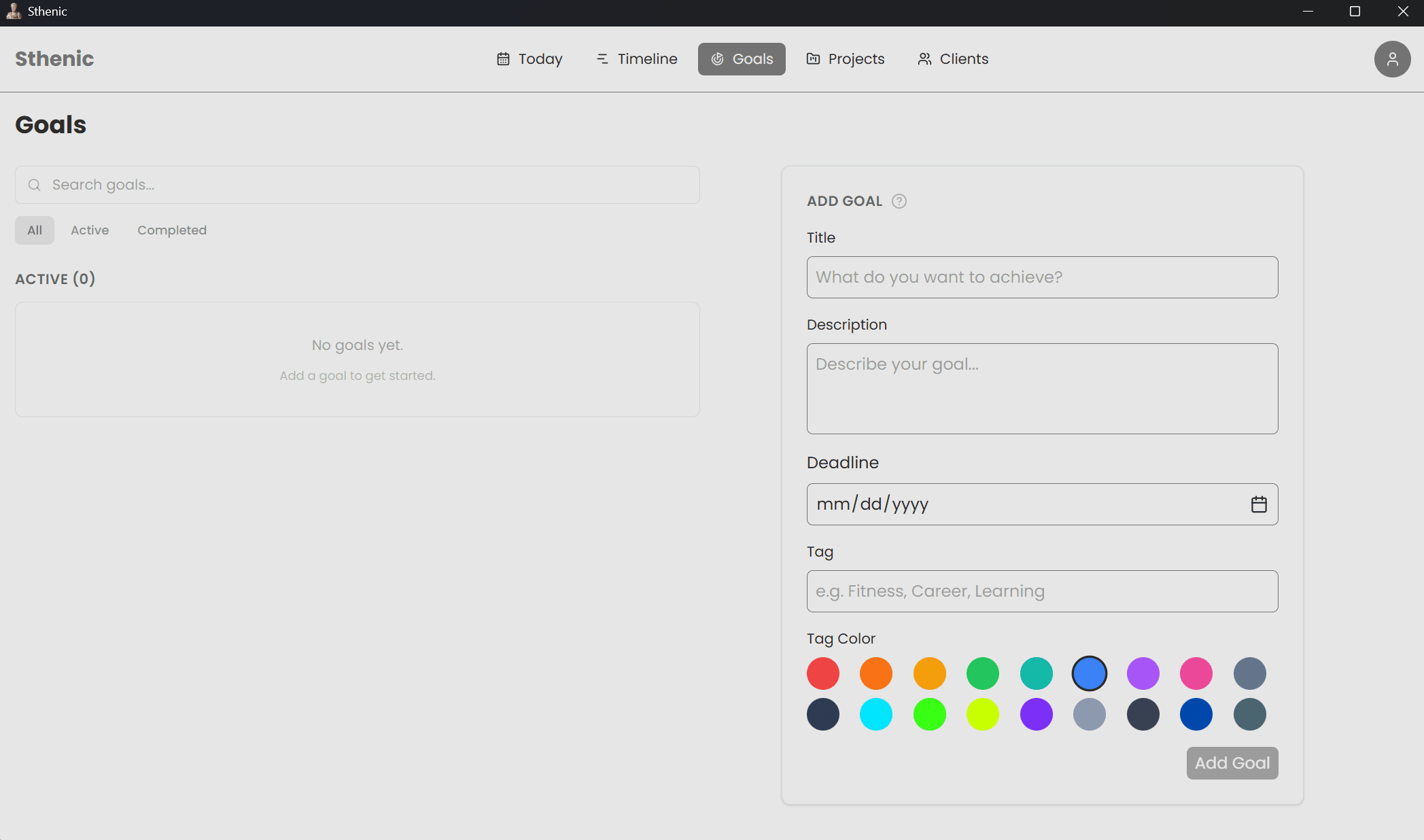Image resolution: width=1424 pixels, height=840 pixels.
Task: Pick the teal tag color
Action: (x=1037, y=673)
